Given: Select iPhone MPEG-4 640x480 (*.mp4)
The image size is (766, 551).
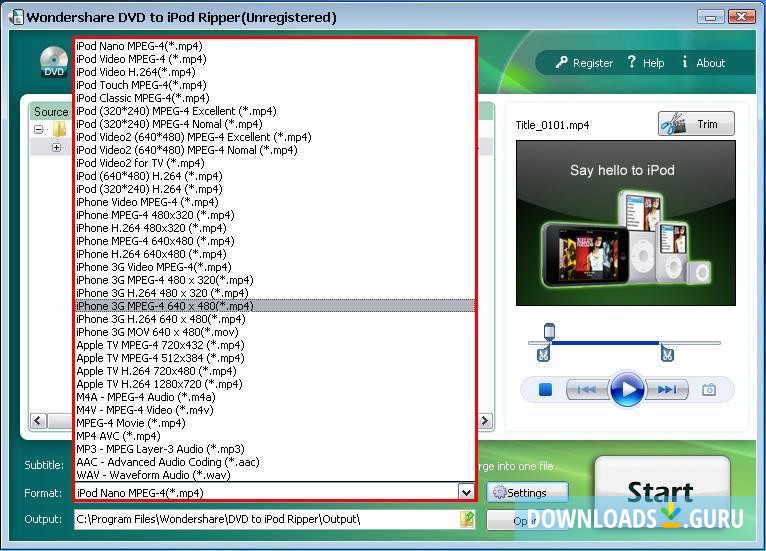Looking at the screenshot, I should click(x=275, y=241).
